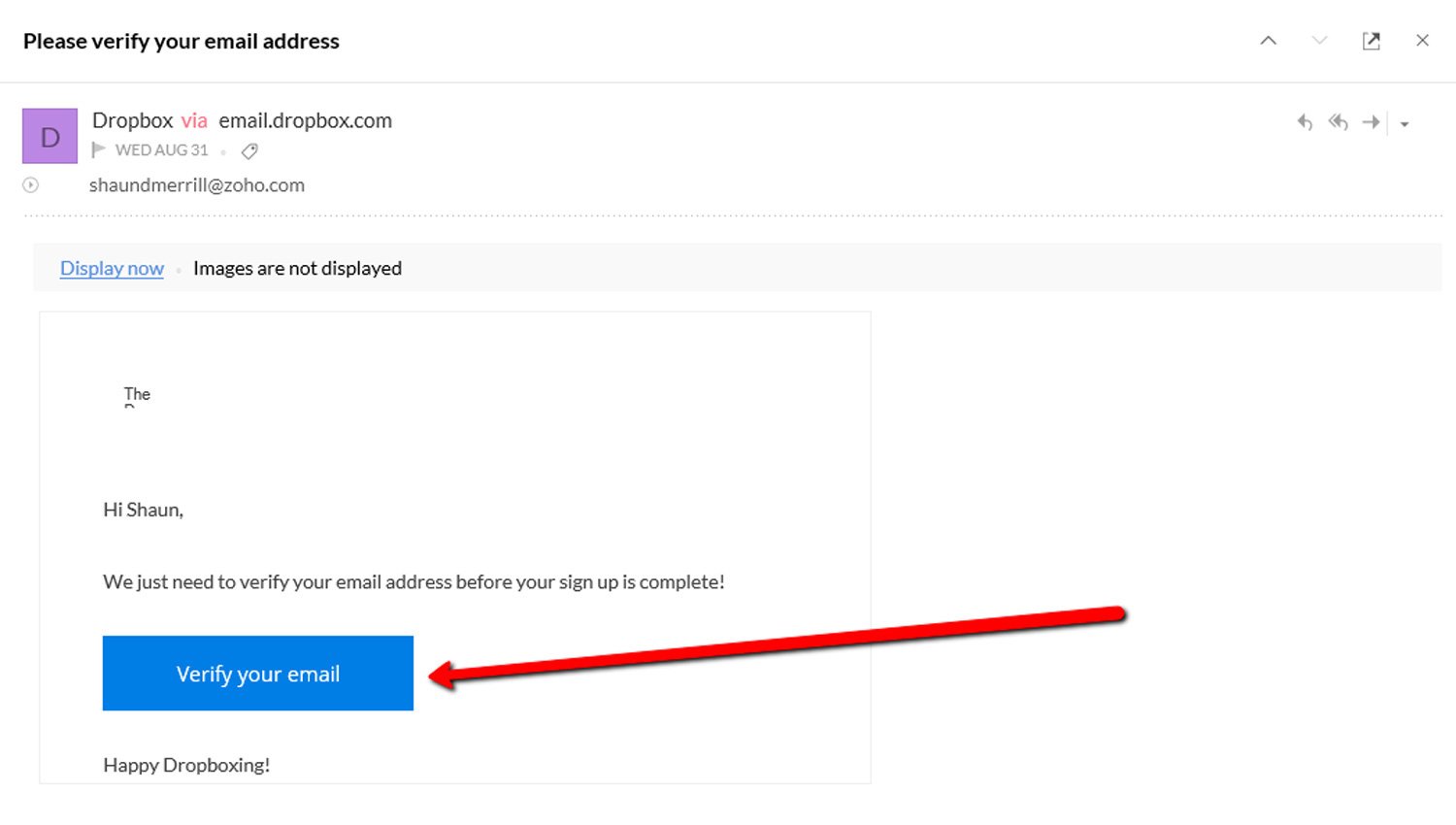
Task: Reply to the Dropbox email
Action: (1305, 122)
